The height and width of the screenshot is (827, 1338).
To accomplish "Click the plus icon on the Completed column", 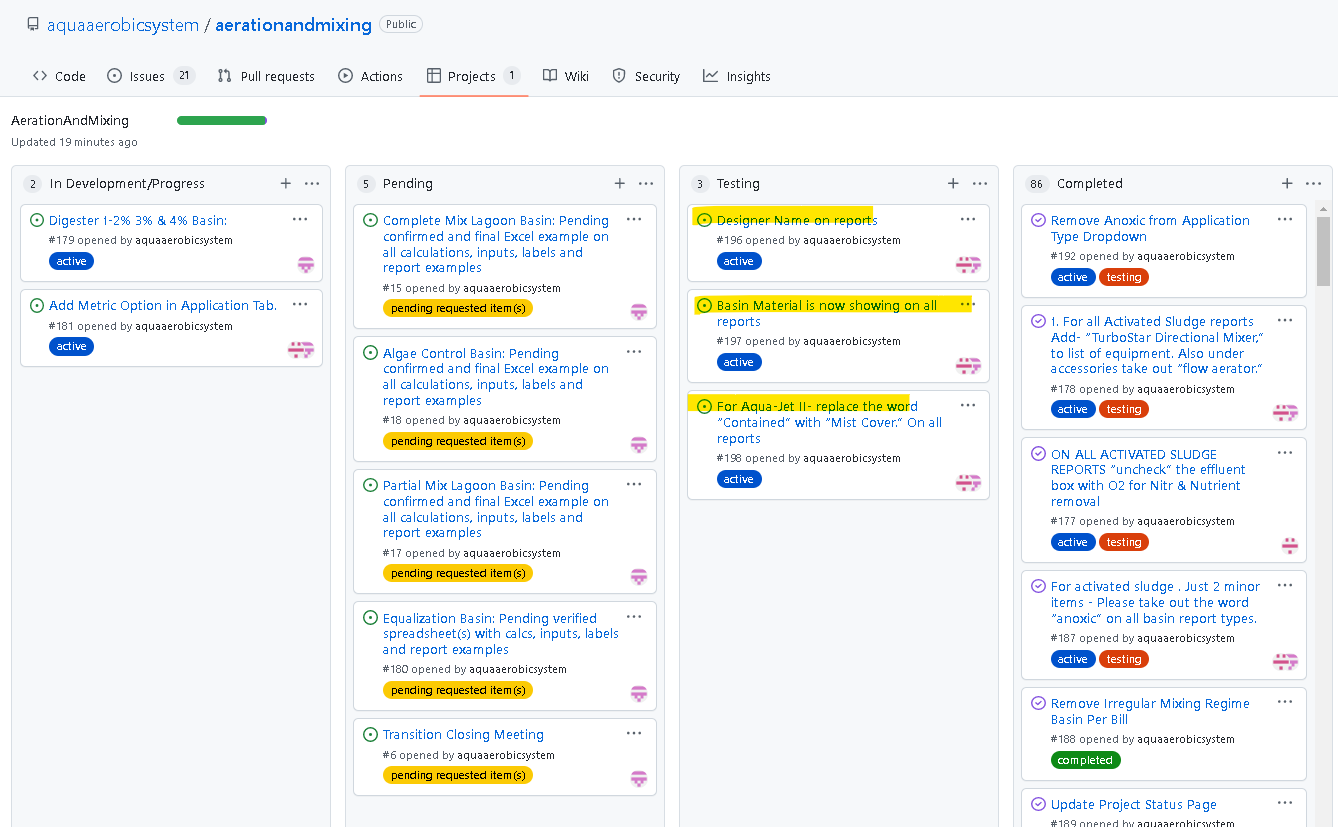I will click(x=1287, y=183).
